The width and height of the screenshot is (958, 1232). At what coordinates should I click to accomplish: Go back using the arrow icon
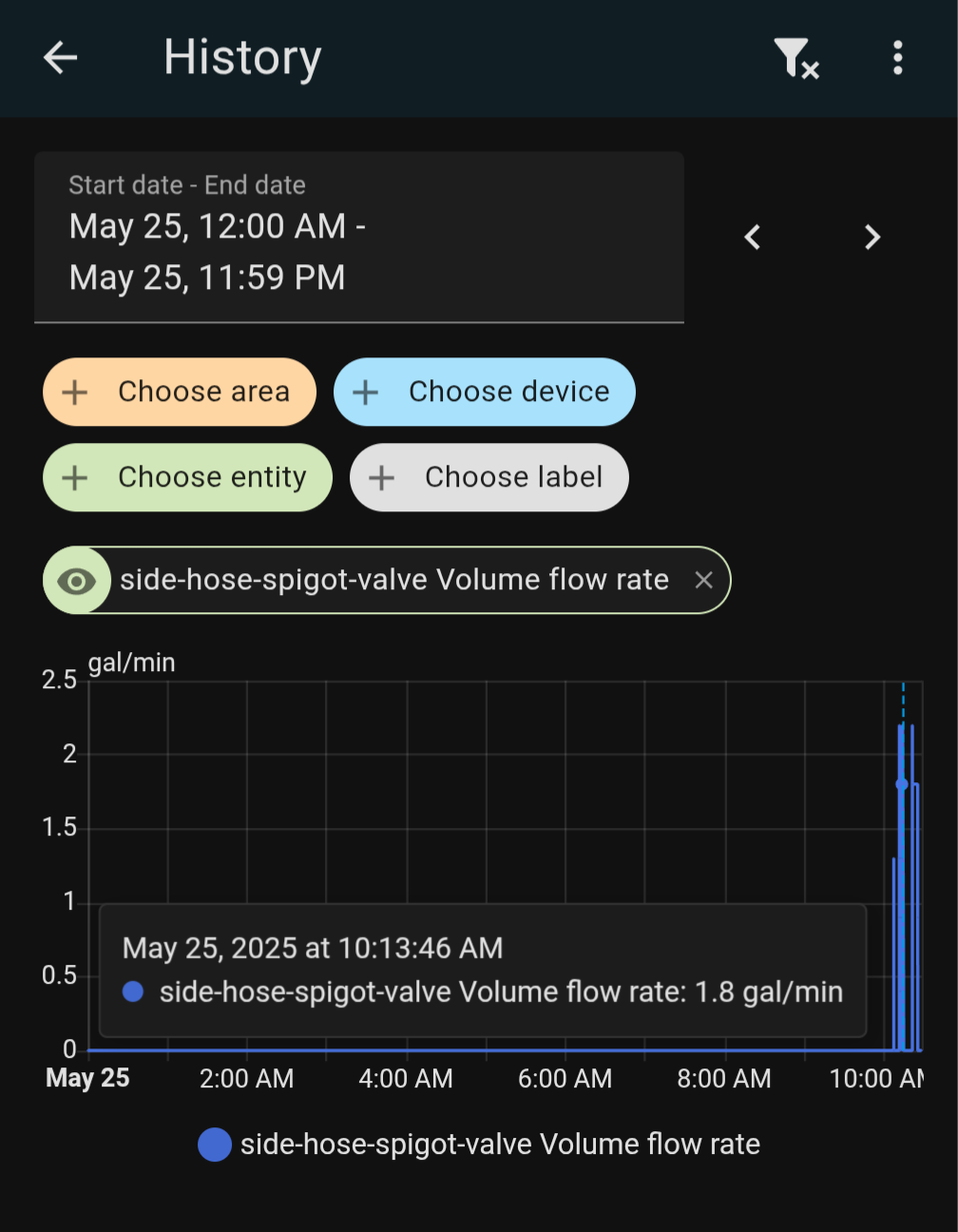(60, 58)
